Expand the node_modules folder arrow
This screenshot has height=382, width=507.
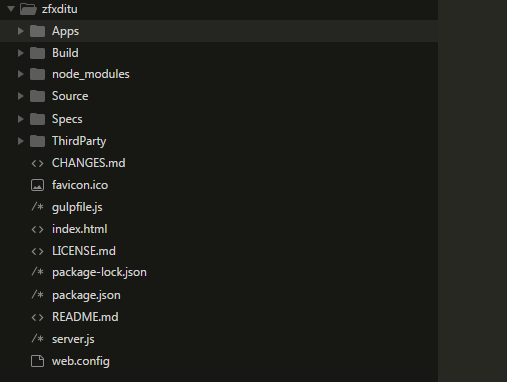pyautogui.click(x=20, y=74)
